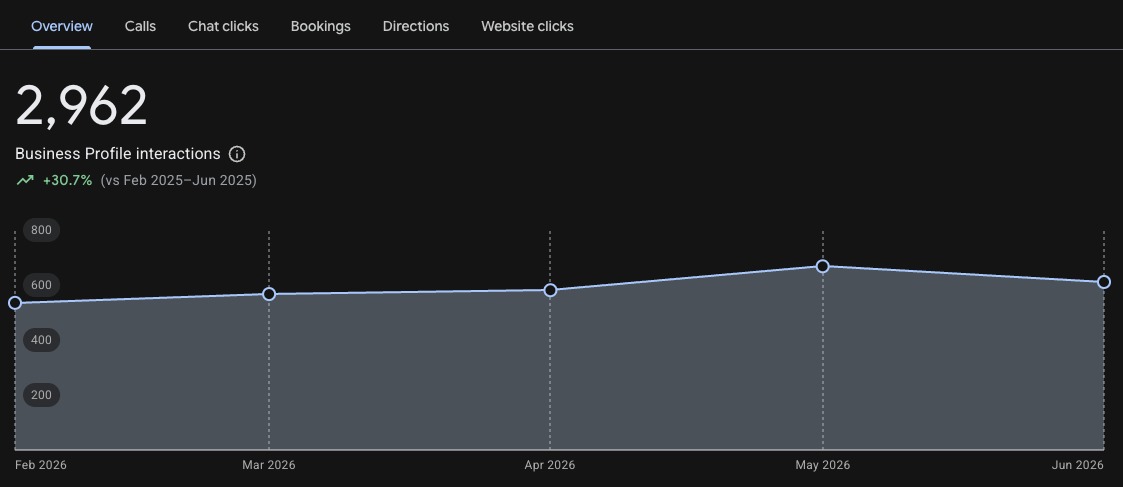Select the Mar 2026 data point
Image resolution: width=1123 pixels, height=487 pixels.
tap(269, 294)
